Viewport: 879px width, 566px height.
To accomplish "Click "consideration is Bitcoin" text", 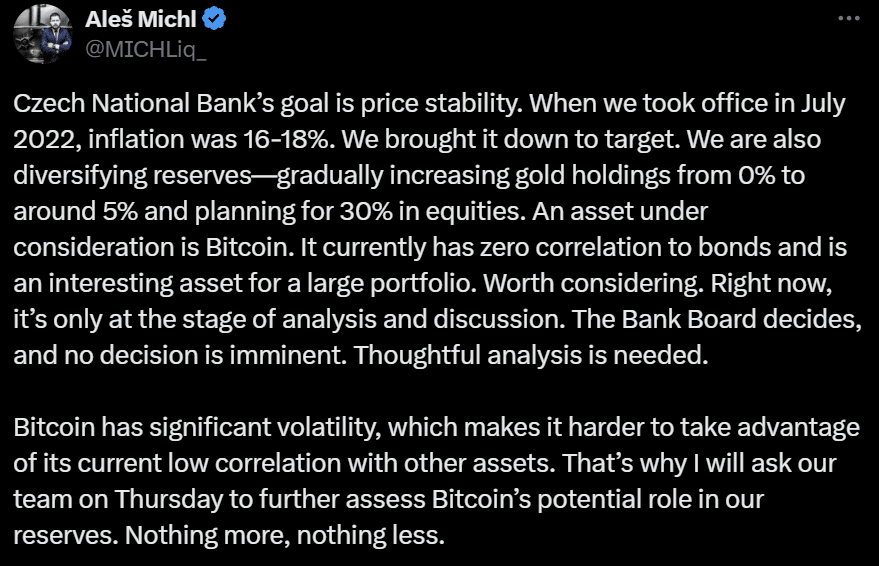I will (153, 247).
